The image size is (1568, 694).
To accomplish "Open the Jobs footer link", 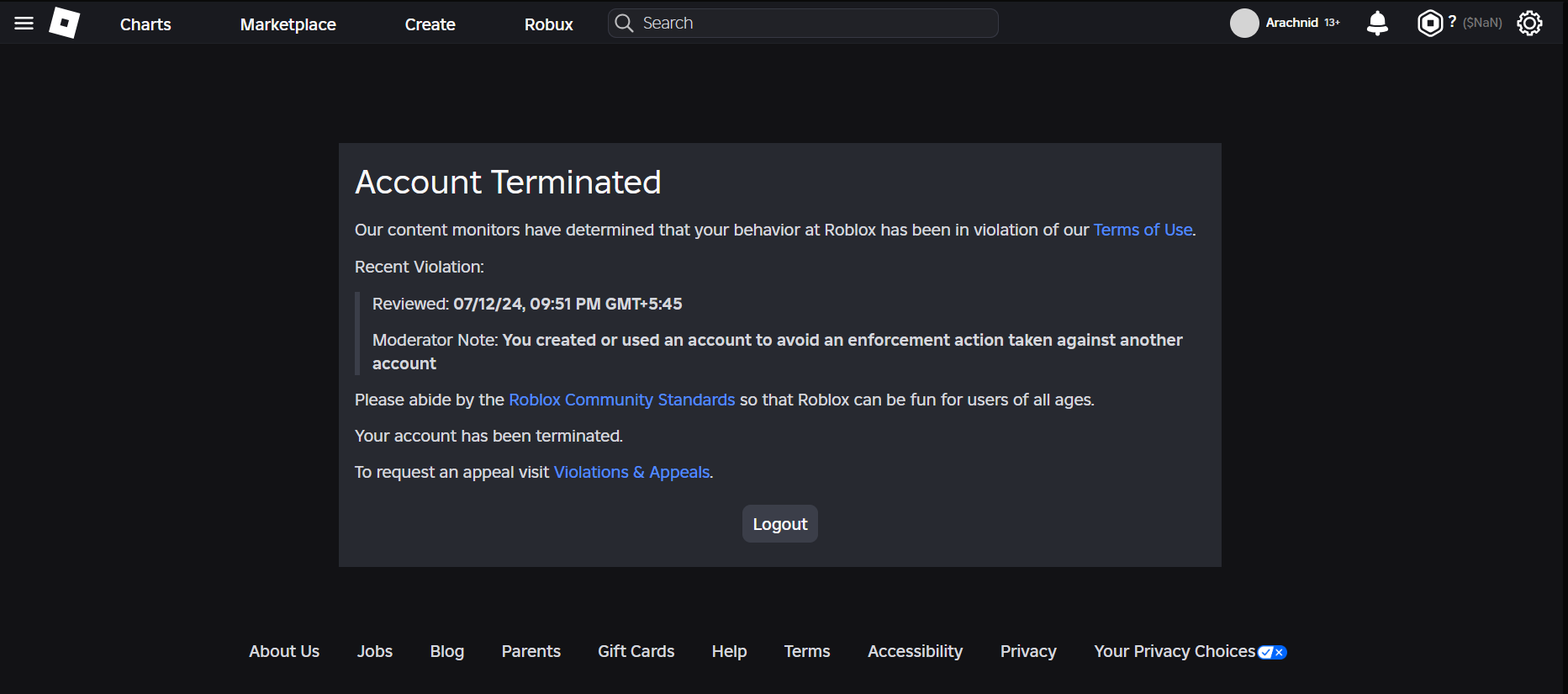I will point(375,651).
